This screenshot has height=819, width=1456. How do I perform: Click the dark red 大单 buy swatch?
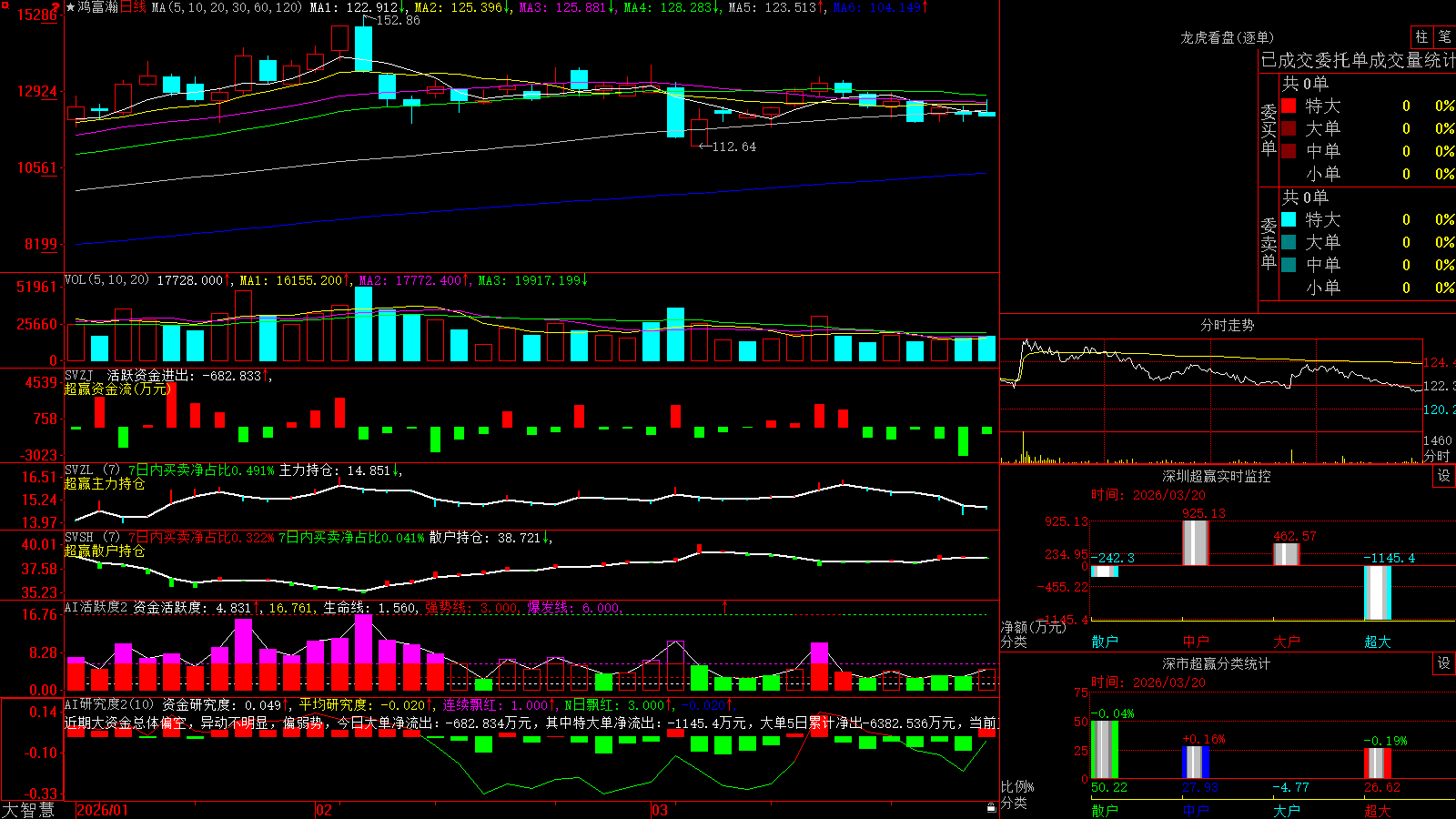tap(1289, 128)
